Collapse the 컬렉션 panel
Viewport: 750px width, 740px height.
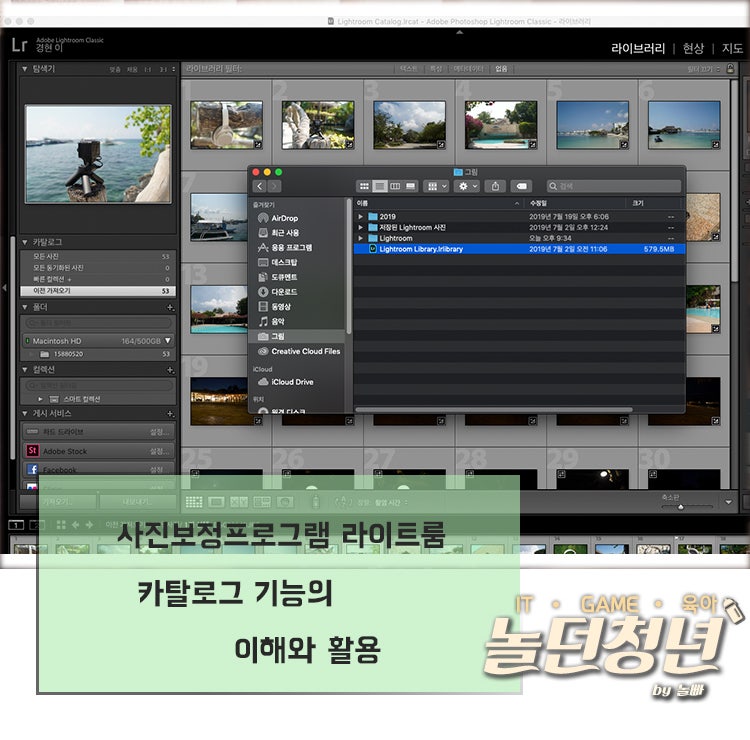pyautogui.click(x=24, y=370)
